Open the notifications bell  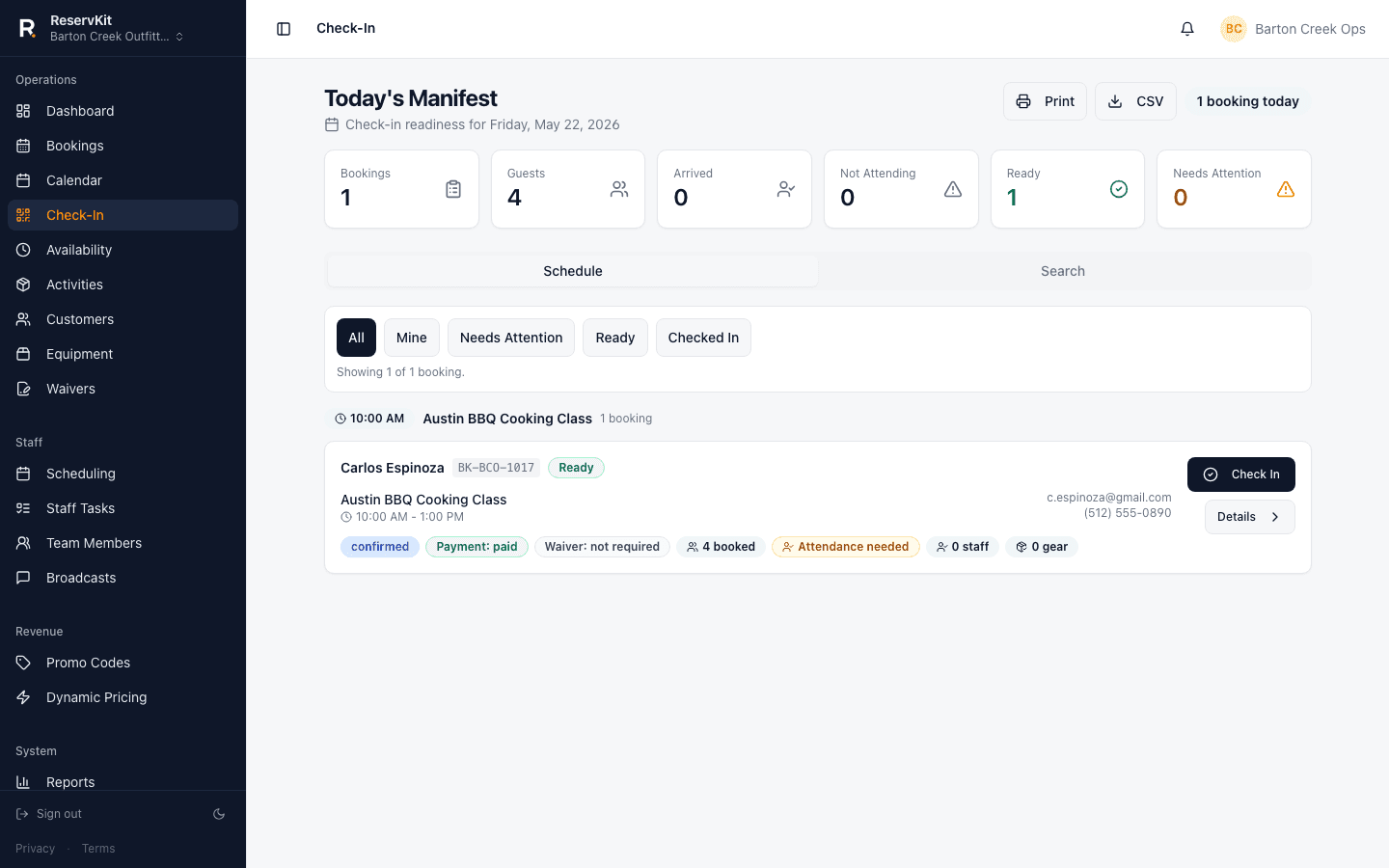(x=1187, y=29)
